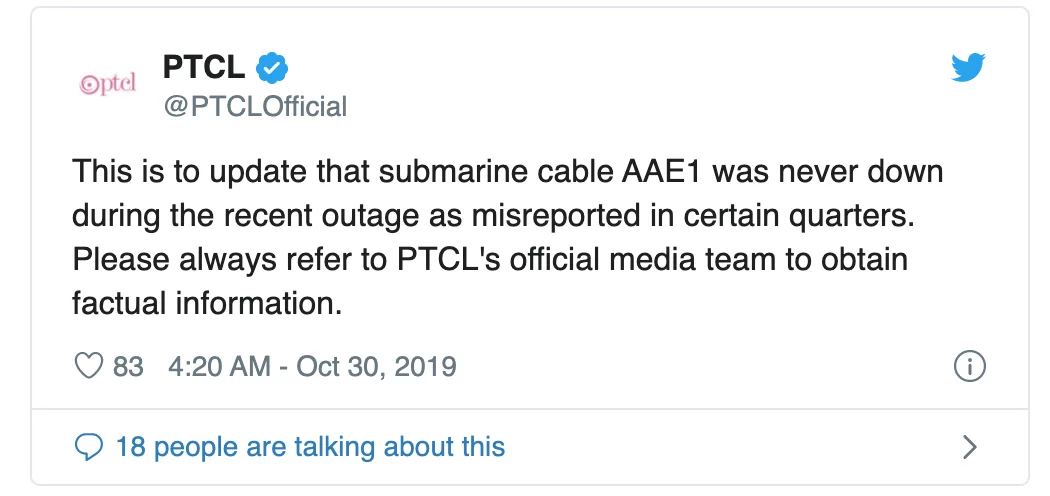
Task: Open the tweet timestamp 4:20 AM - Oct 30, 2019
Action: [x=312, y=366]
